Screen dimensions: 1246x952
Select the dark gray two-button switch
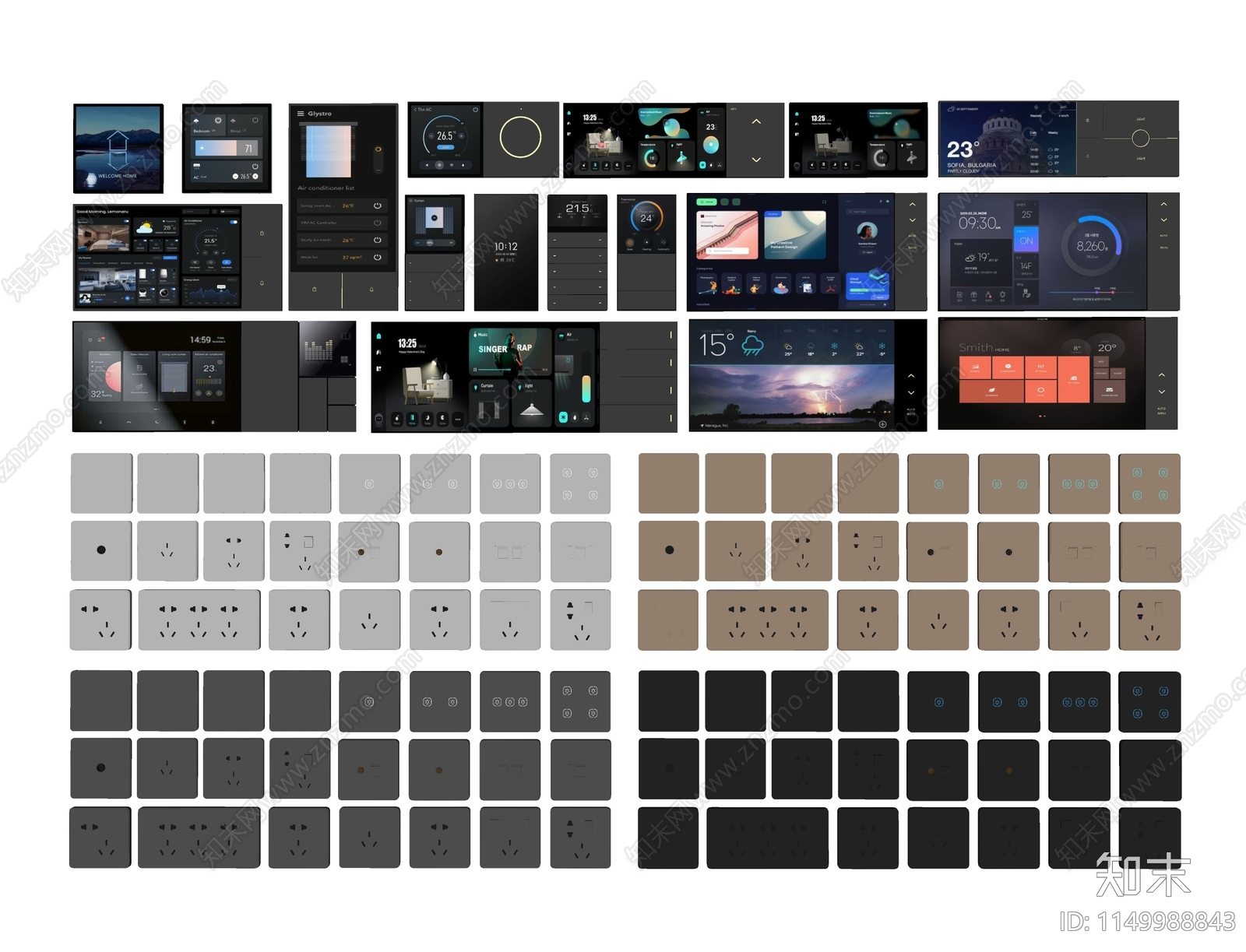[440, 701]
